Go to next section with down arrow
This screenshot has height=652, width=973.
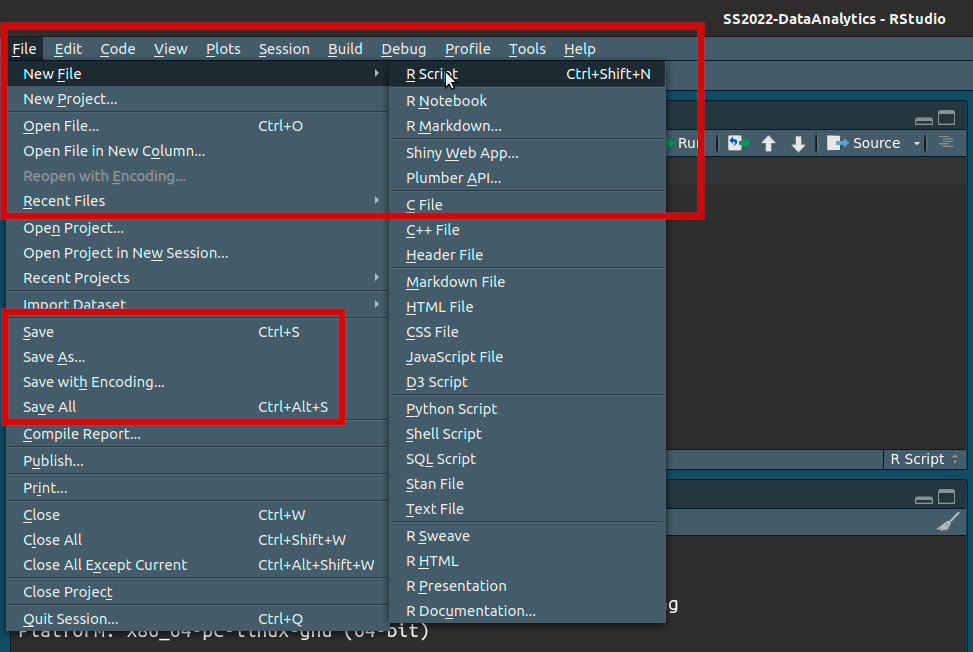(x=798, y=143)
